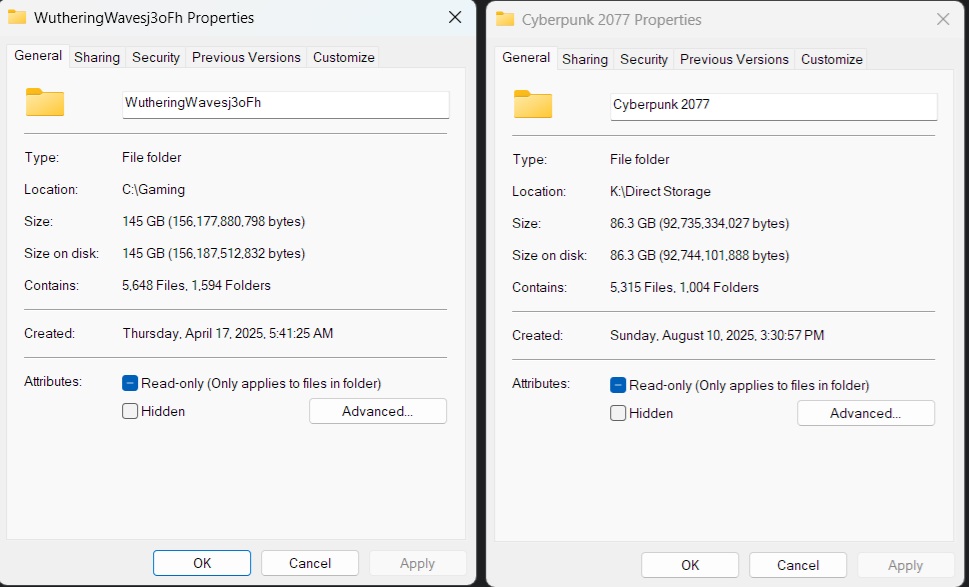Click created date Thursday, April 17, 2025

(x=193, y=334)
